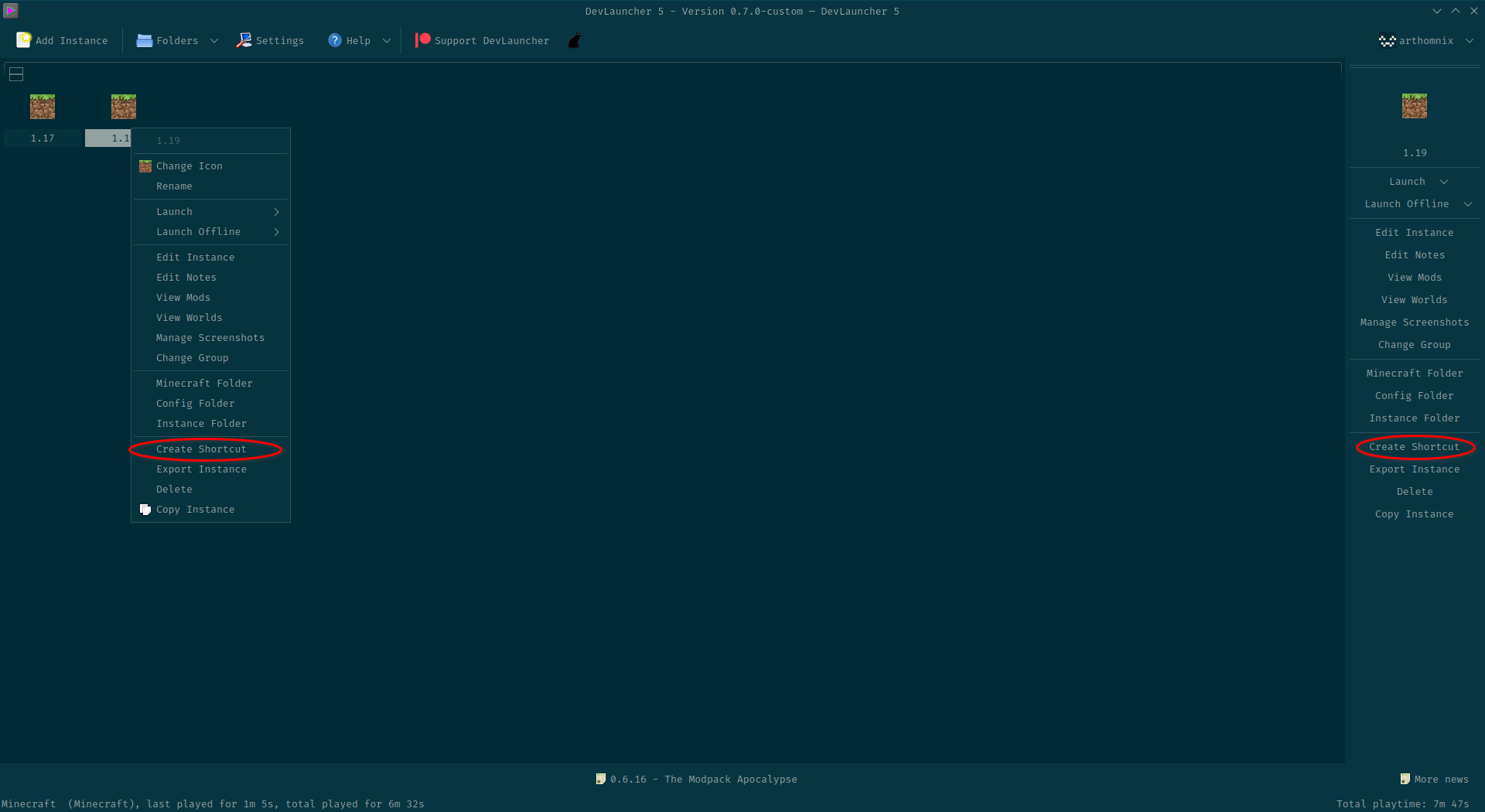Open Instance Folder from context menu

[x=210, y=424]
